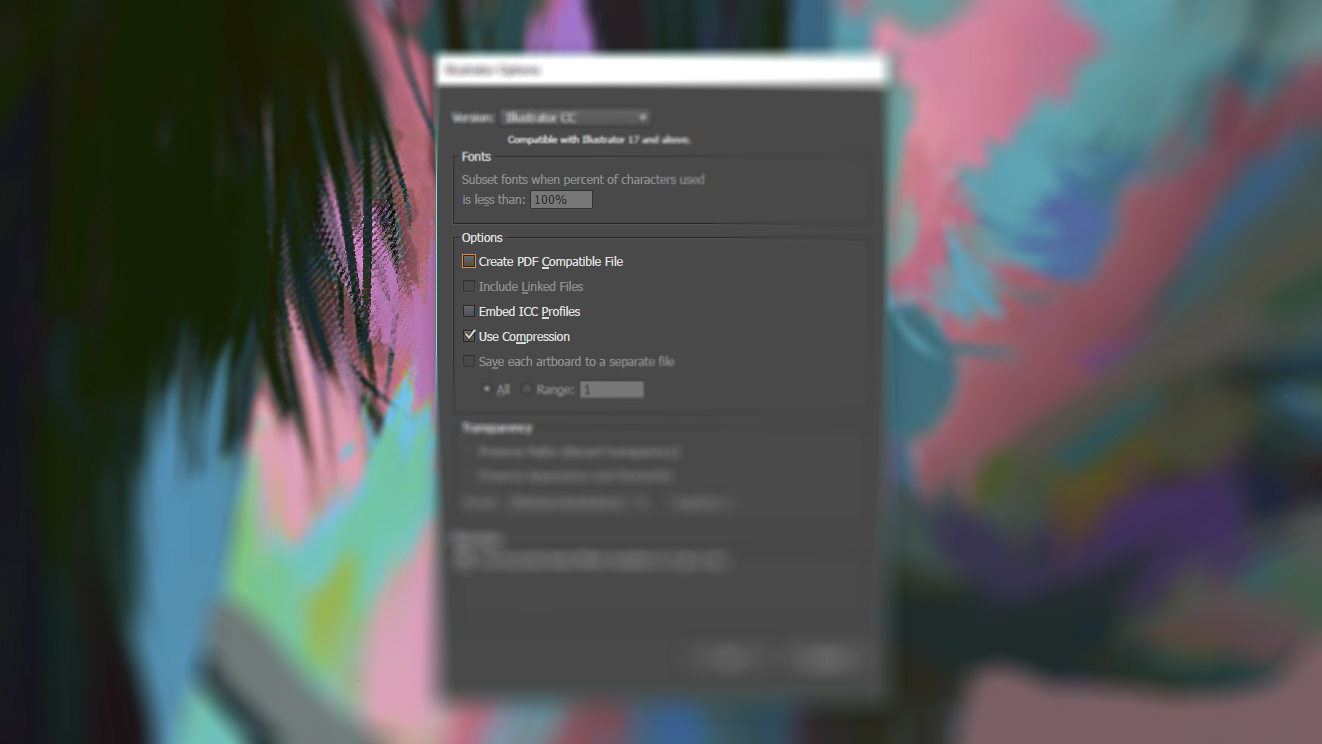
Task: Toggle Save each artboard to a separate file
Action: (469, 362)
